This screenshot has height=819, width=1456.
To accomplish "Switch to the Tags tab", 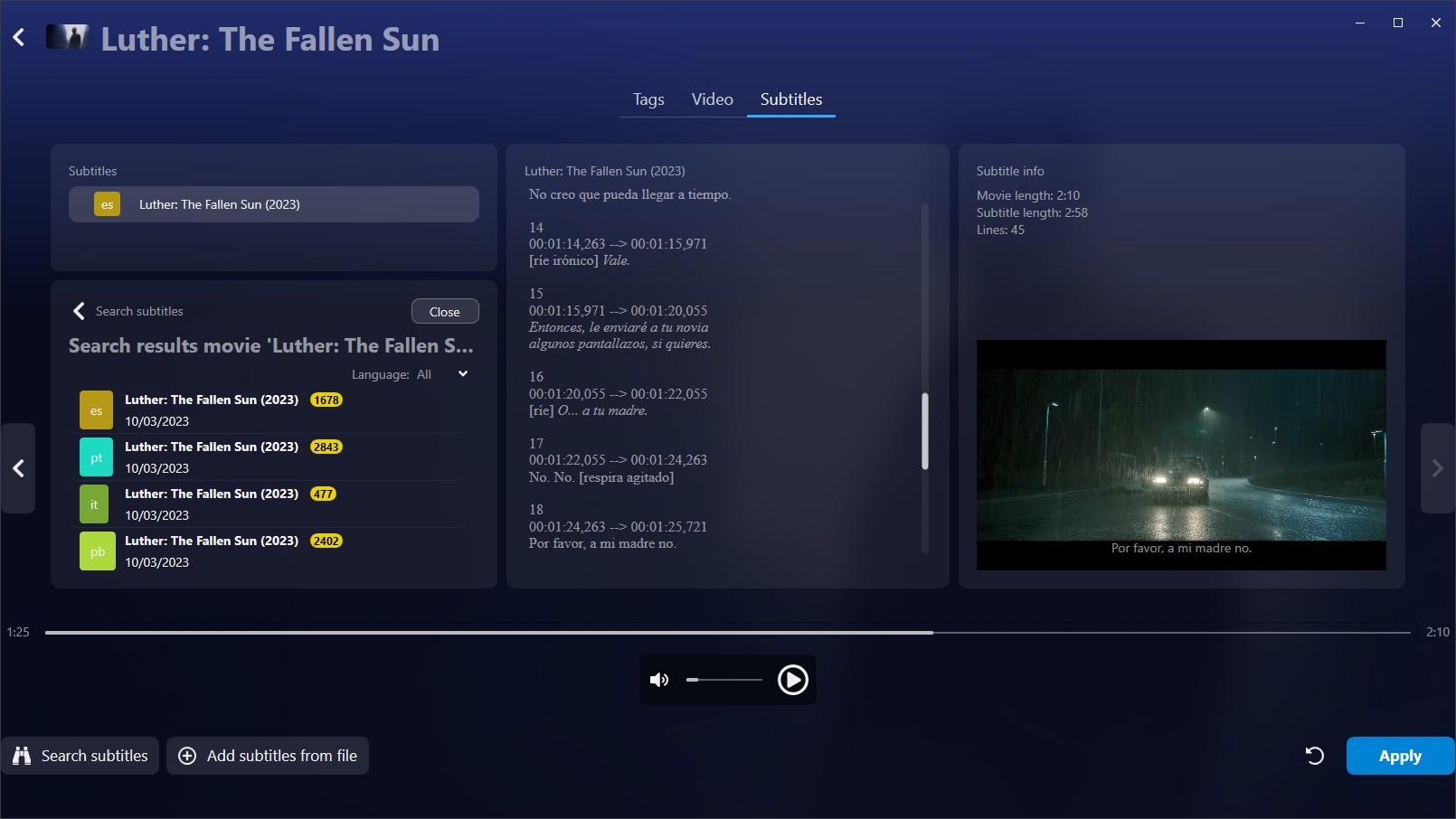I will coord(648,99).
